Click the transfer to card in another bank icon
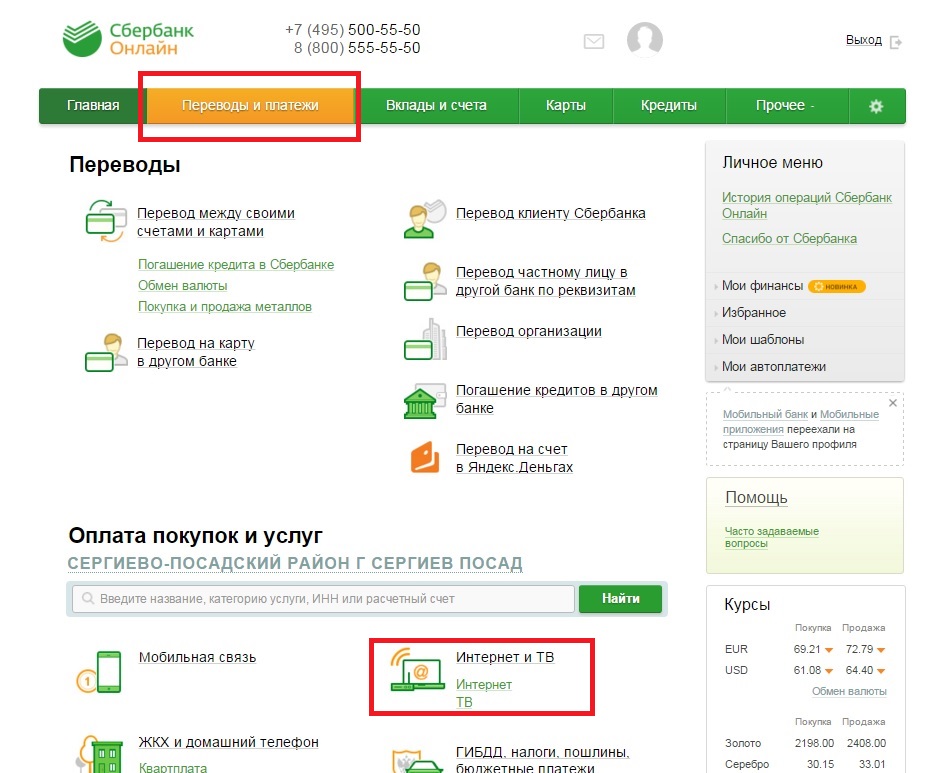933x773 pixels. (x=106, y=352)
